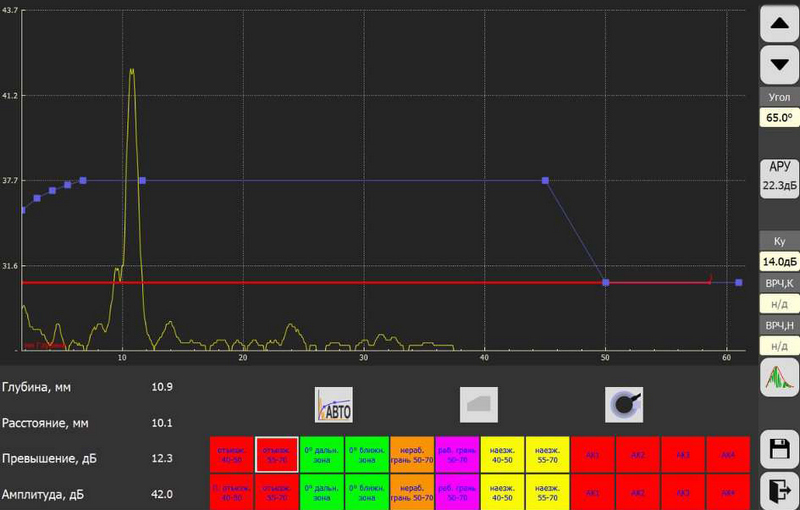800x510 pixels.
Task: Select the Угол 65.0° angle field
Action: coord(778,117)
